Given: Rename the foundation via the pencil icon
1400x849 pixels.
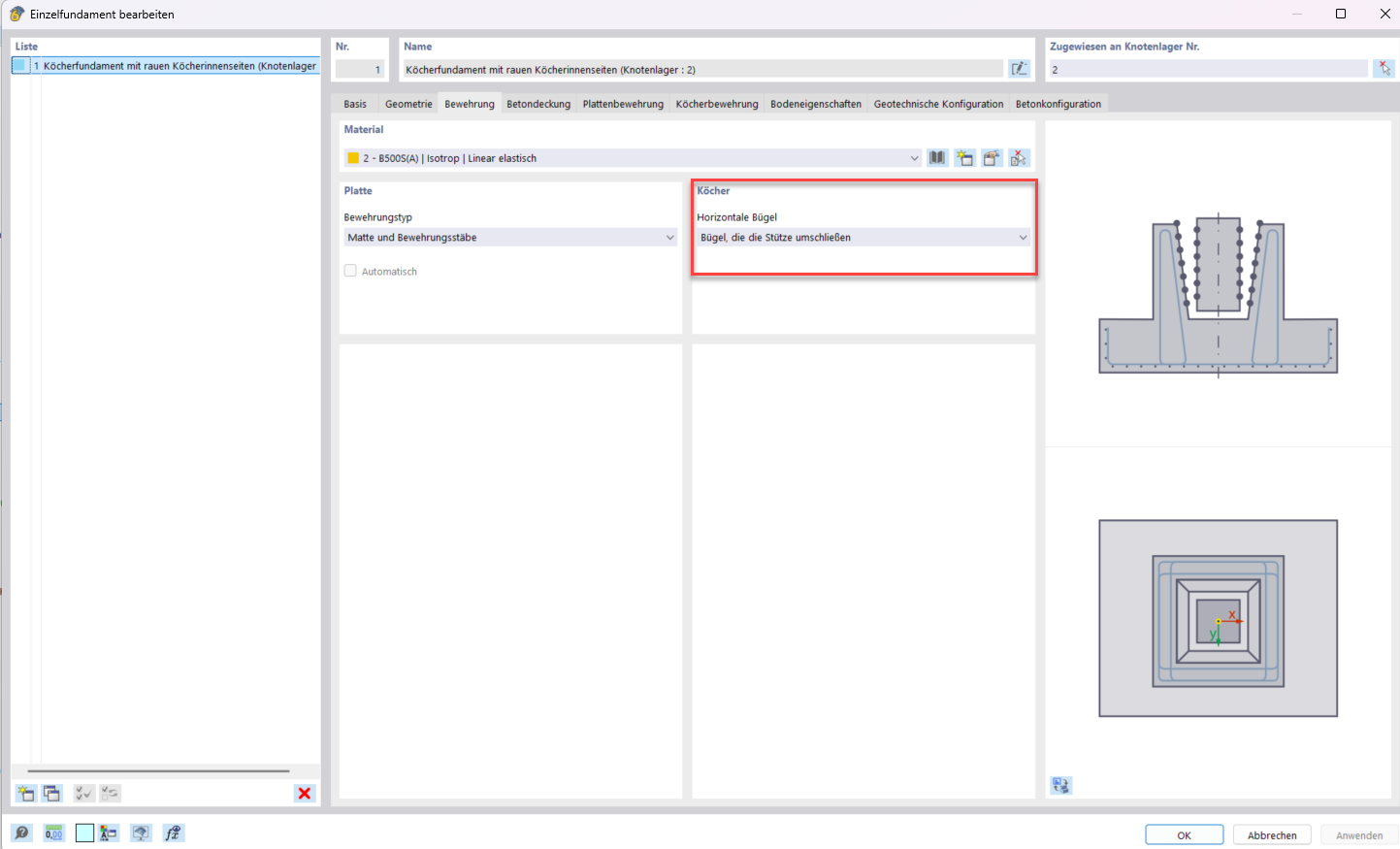Looking at the screenshot, I should point(1020,68).
